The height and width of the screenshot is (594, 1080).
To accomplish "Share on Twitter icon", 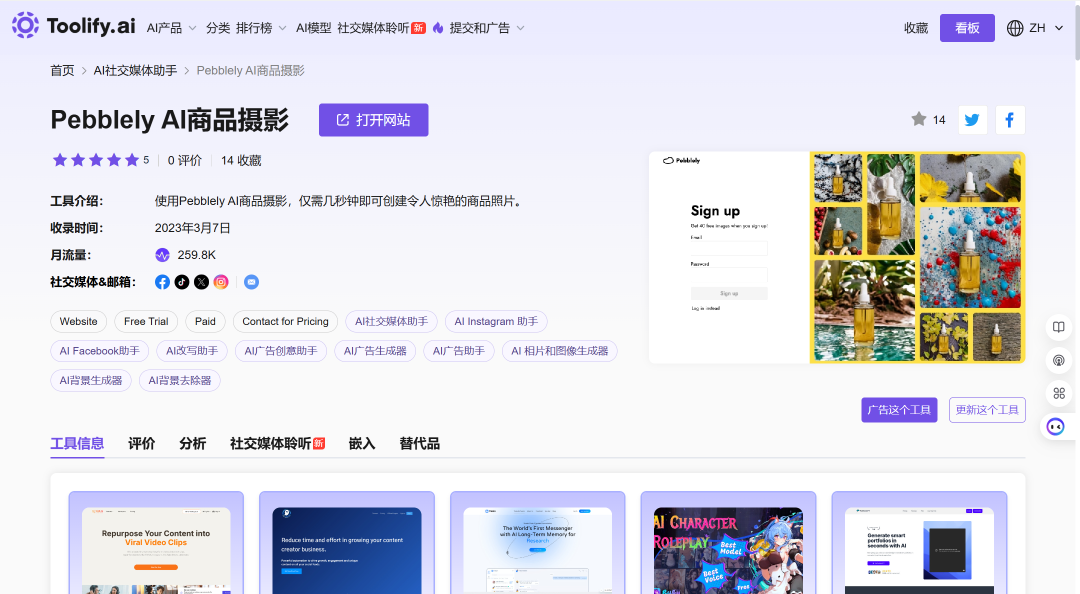I will [972, 120].
